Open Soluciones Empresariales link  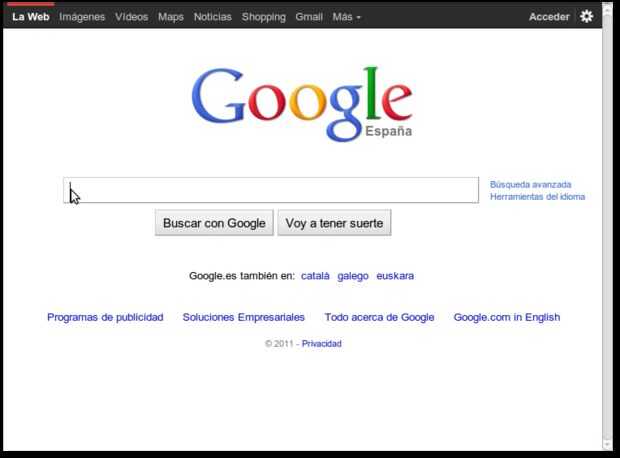244,317
